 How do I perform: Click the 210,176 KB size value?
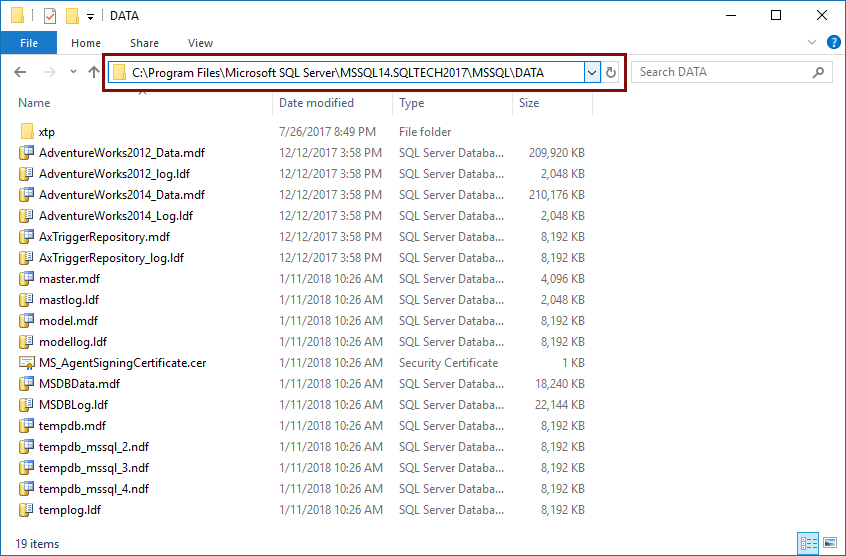click(556, 195)
